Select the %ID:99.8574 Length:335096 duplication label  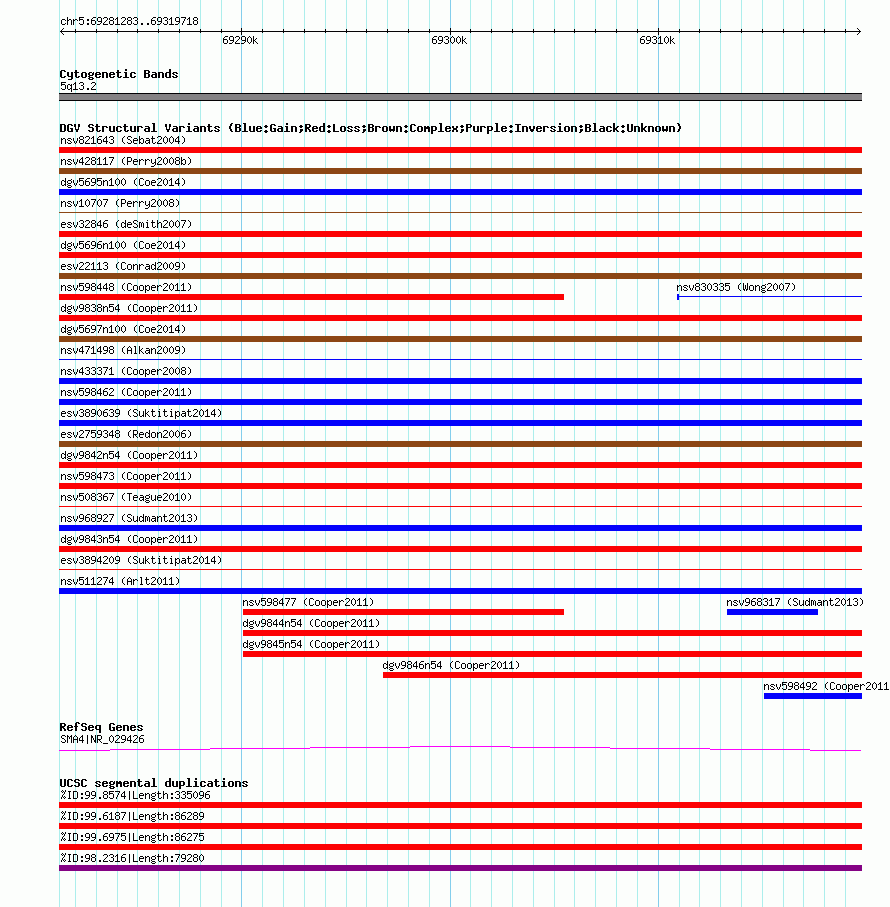point(135,795)
